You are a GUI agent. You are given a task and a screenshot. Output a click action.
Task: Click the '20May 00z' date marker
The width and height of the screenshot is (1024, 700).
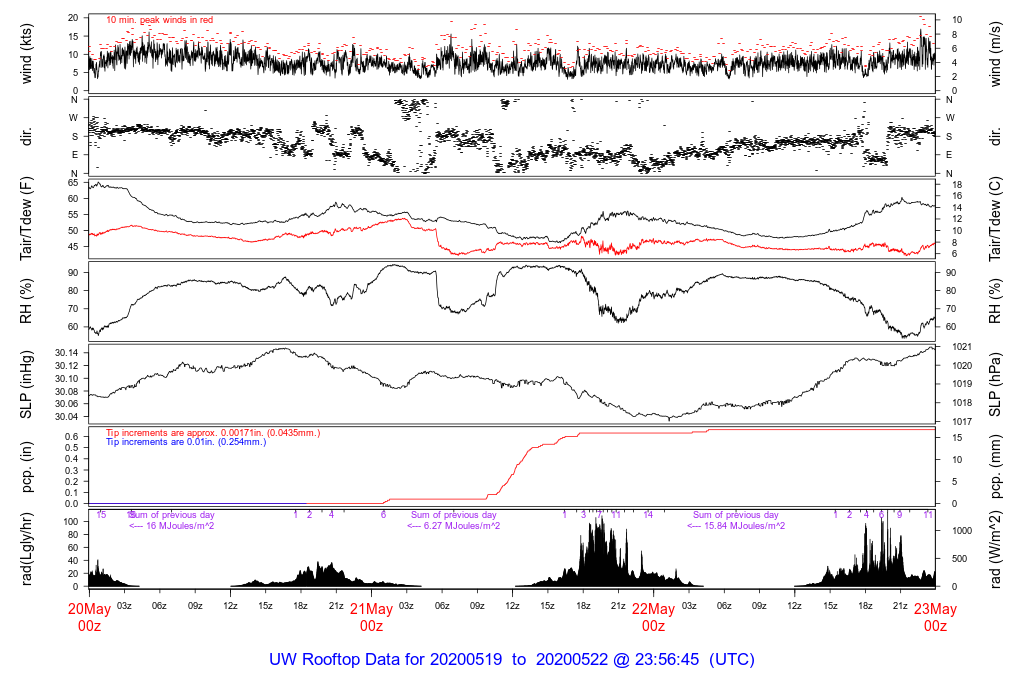click(89, 617)
